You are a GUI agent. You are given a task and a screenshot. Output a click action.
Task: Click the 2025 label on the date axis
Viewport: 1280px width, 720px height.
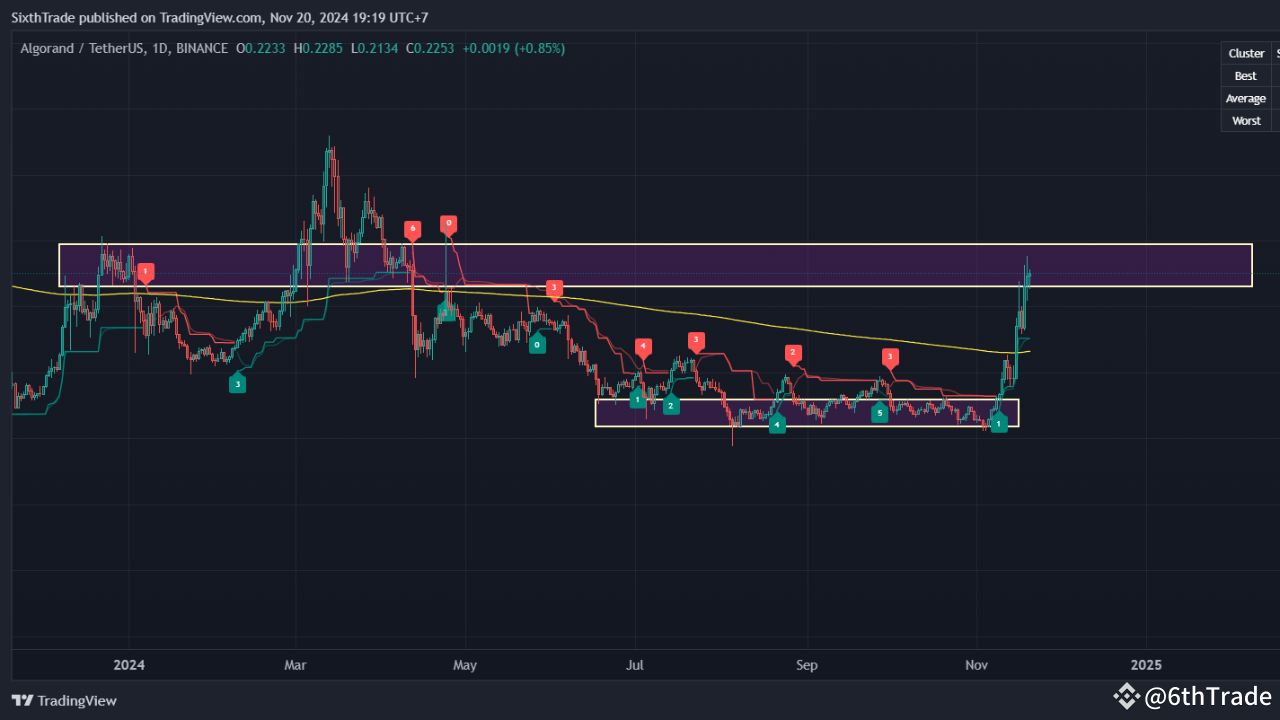click(1146, 665)
